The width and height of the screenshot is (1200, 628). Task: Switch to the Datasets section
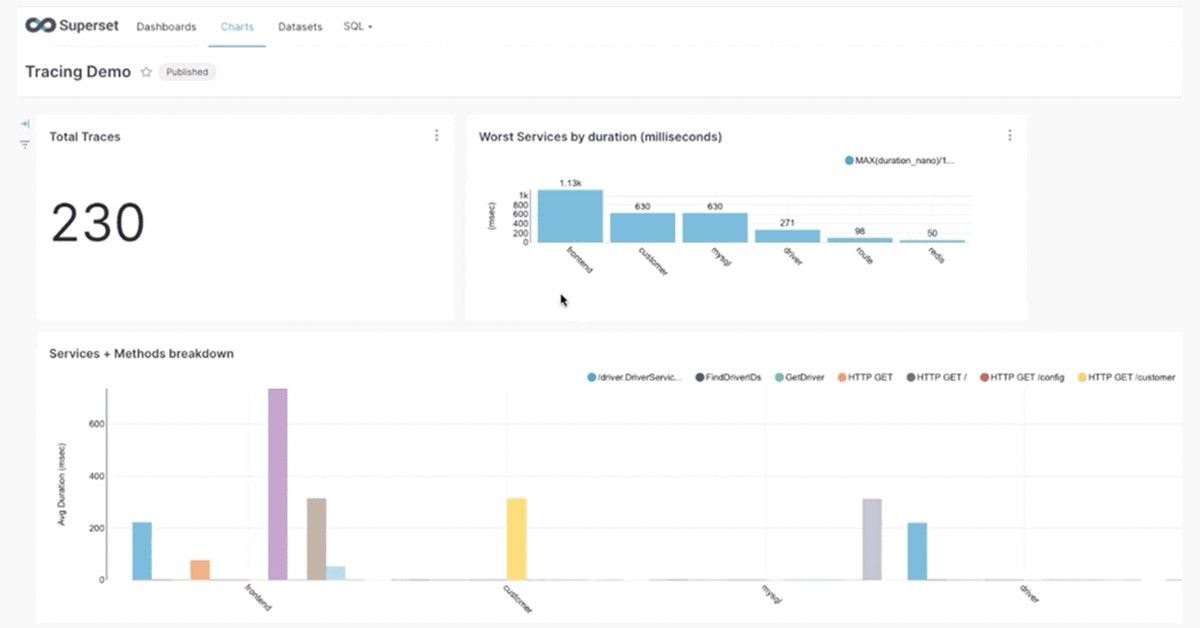click(300, 26)
